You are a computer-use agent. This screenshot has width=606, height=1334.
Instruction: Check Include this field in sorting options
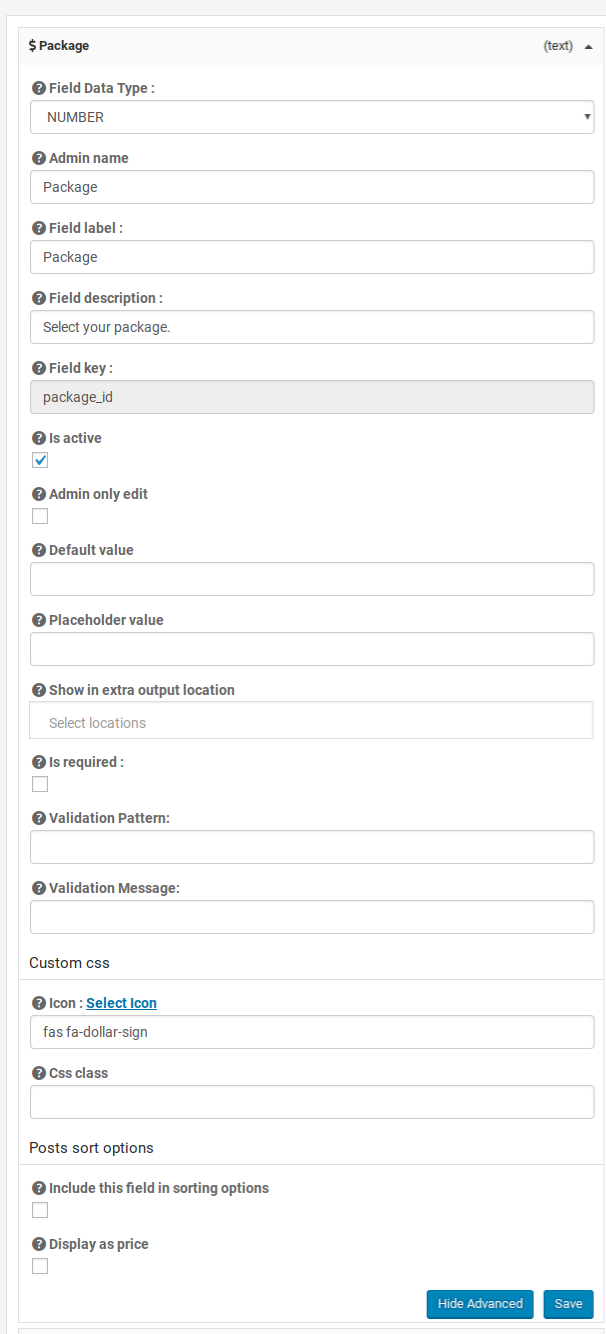tap(40, 1210)
